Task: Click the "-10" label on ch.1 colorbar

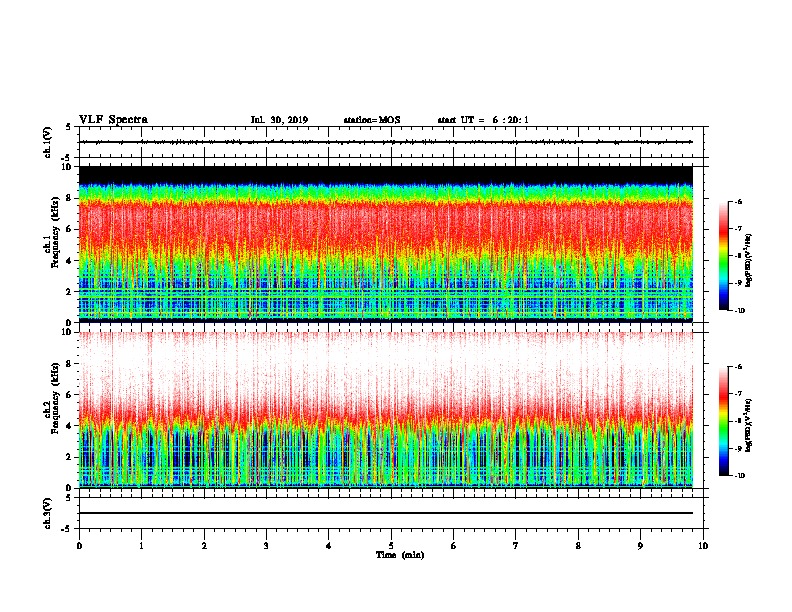Action: pos(739,310)
